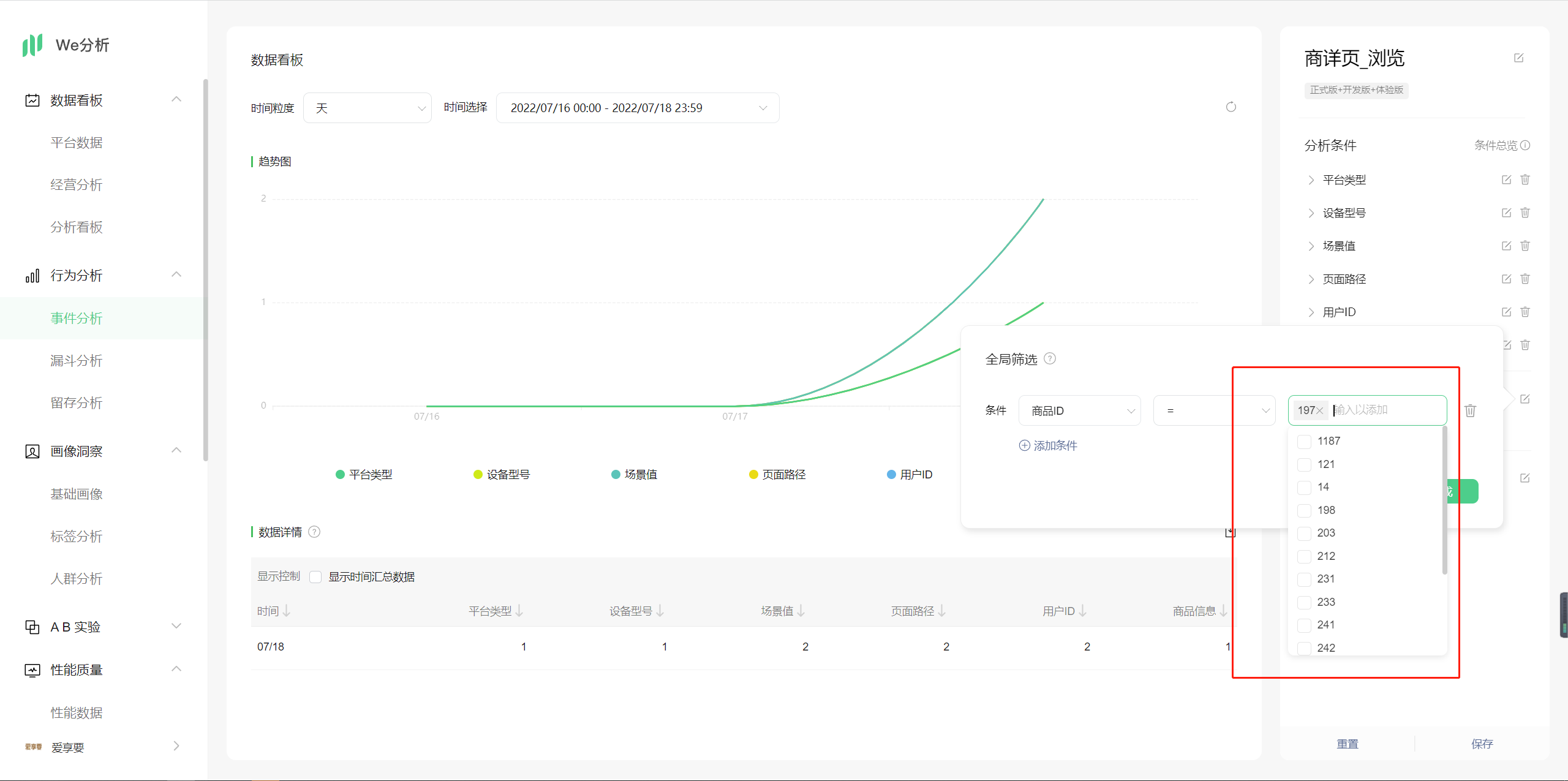Viewport: 1568px width, 781px height.
Task: Open 漏斗分析 in the sidebar
Action: 76,360
